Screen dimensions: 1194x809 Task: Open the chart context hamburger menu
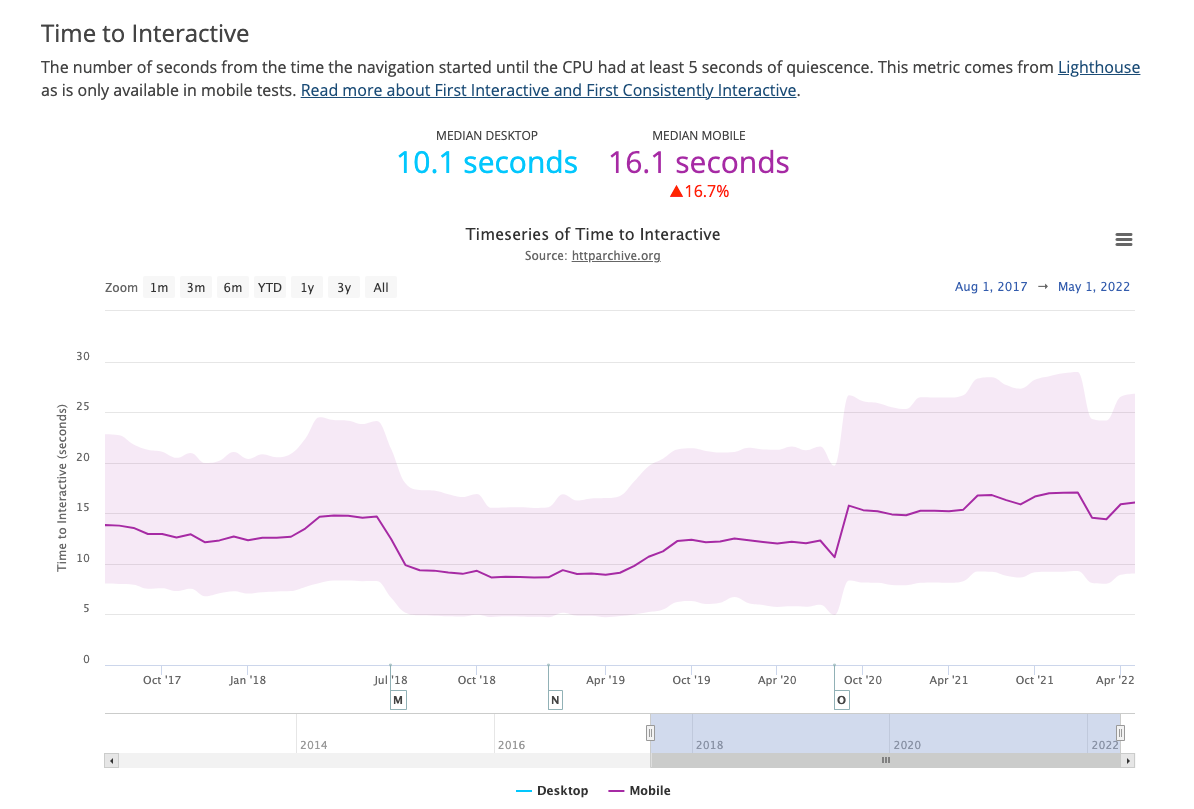click(x=1123, y=240)
